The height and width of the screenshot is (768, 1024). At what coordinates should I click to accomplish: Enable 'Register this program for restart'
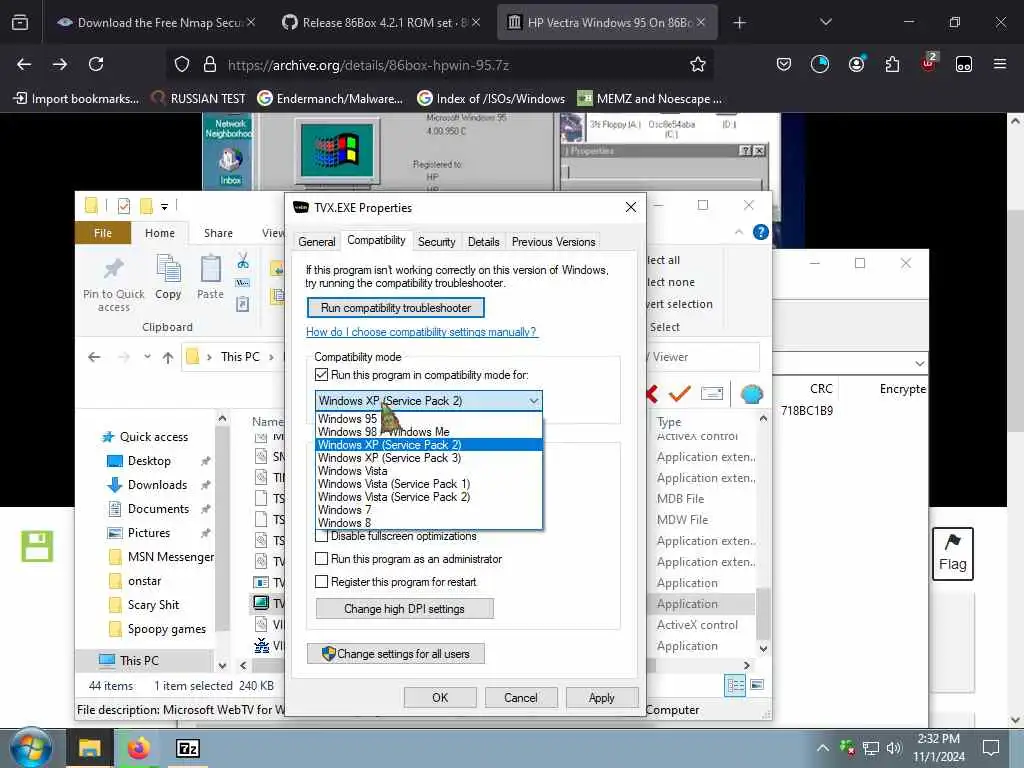[321, 582]
